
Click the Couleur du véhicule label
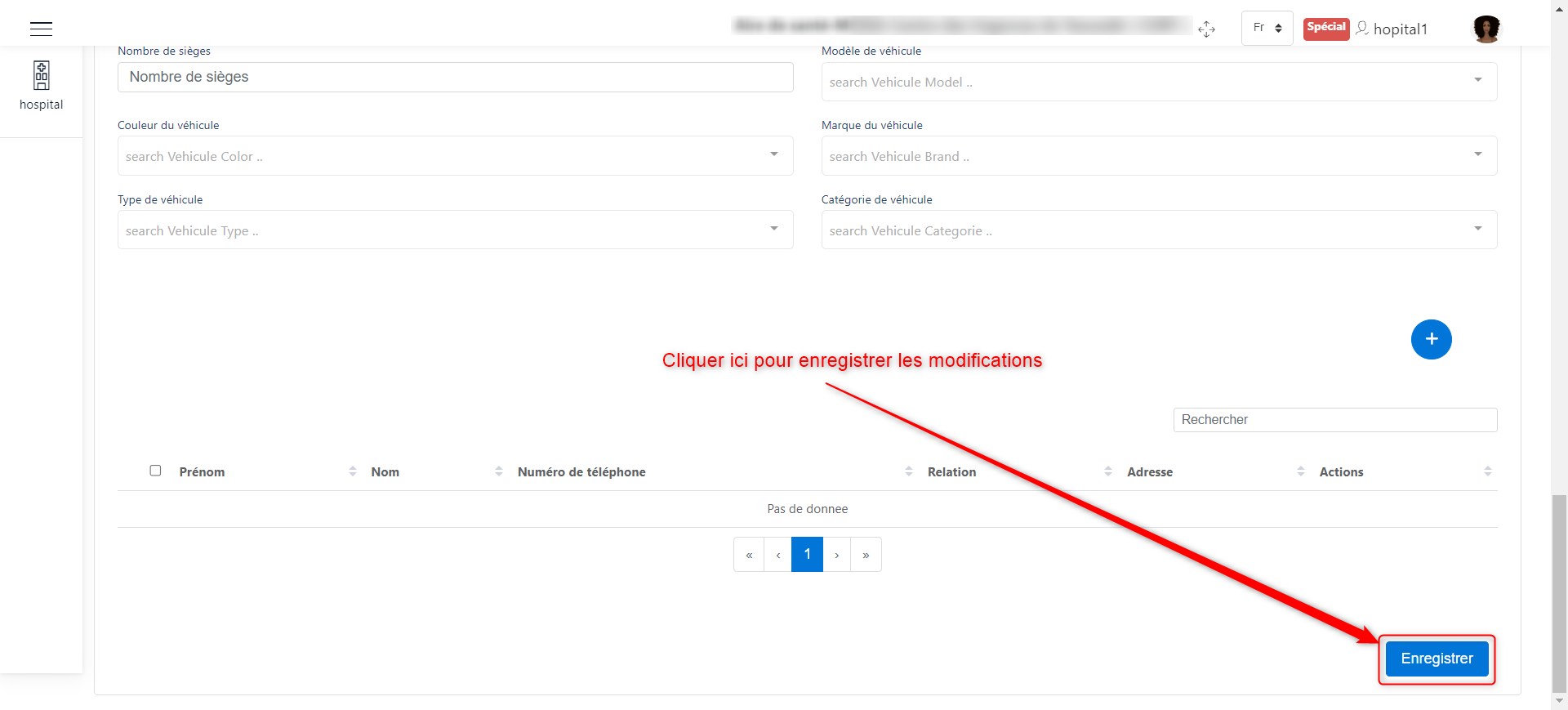pos(168,125)
